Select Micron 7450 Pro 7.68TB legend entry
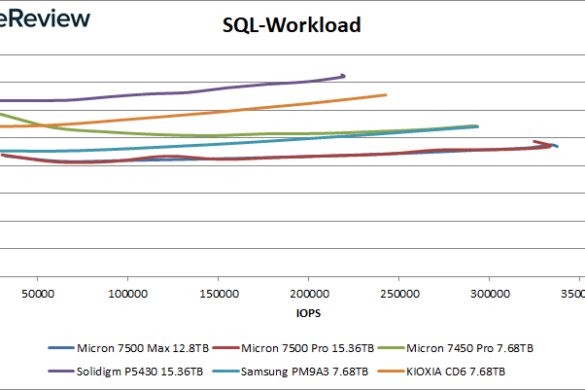 pyautogui.click(x=456, y=348)
